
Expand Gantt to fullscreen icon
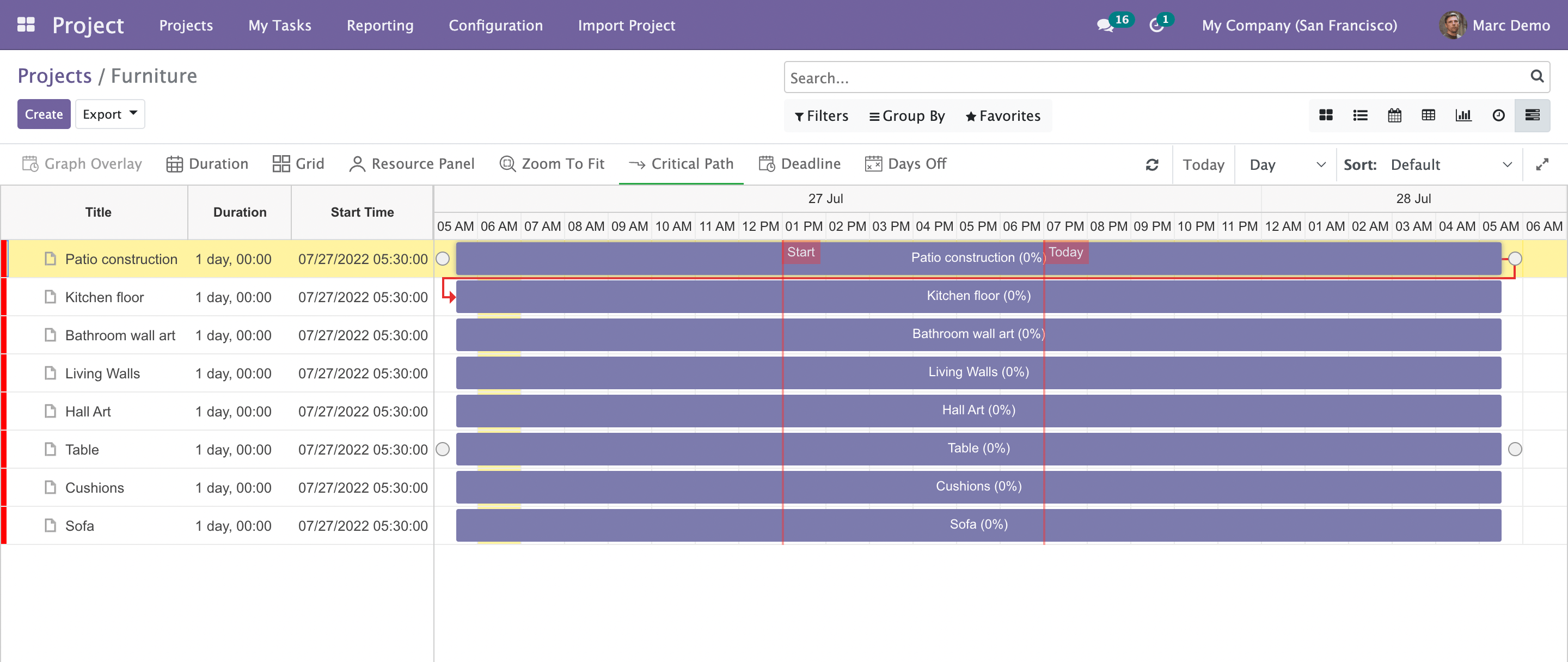[x=1541, y=164]
